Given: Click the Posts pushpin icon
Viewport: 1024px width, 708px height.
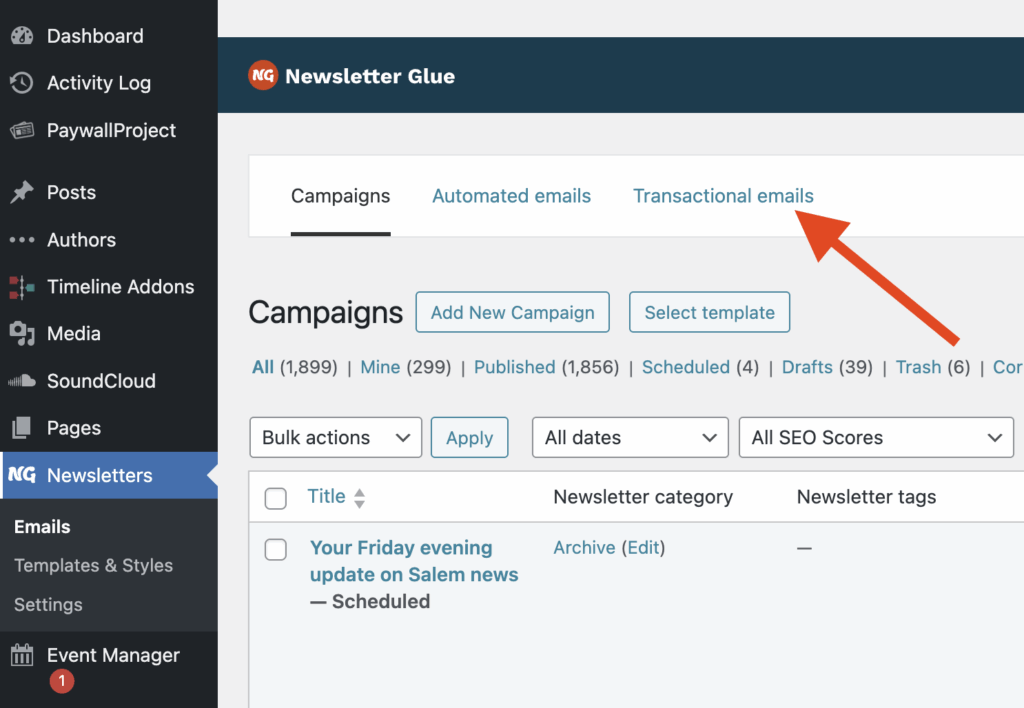Looking at the screenshot, I should click(x=22, y=193).
